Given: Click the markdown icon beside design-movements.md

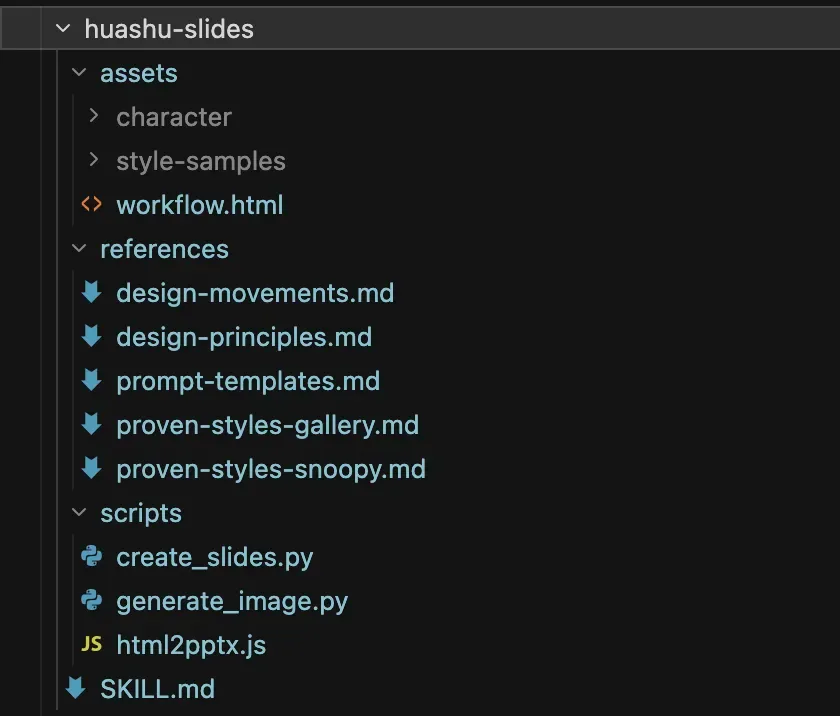Looking at the screenshot, I should tap(91, 292).
